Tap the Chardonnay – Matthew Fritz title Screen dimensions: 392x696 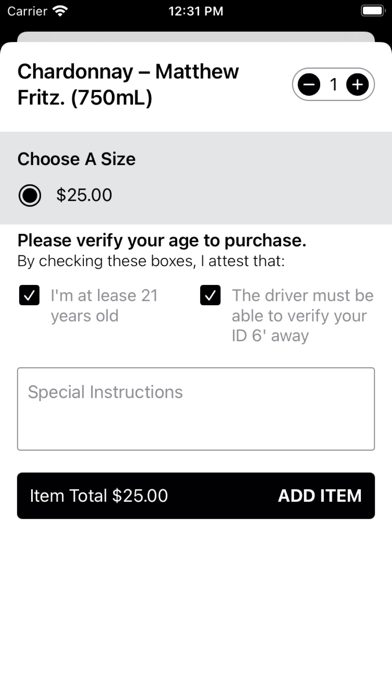click(128, 85)
